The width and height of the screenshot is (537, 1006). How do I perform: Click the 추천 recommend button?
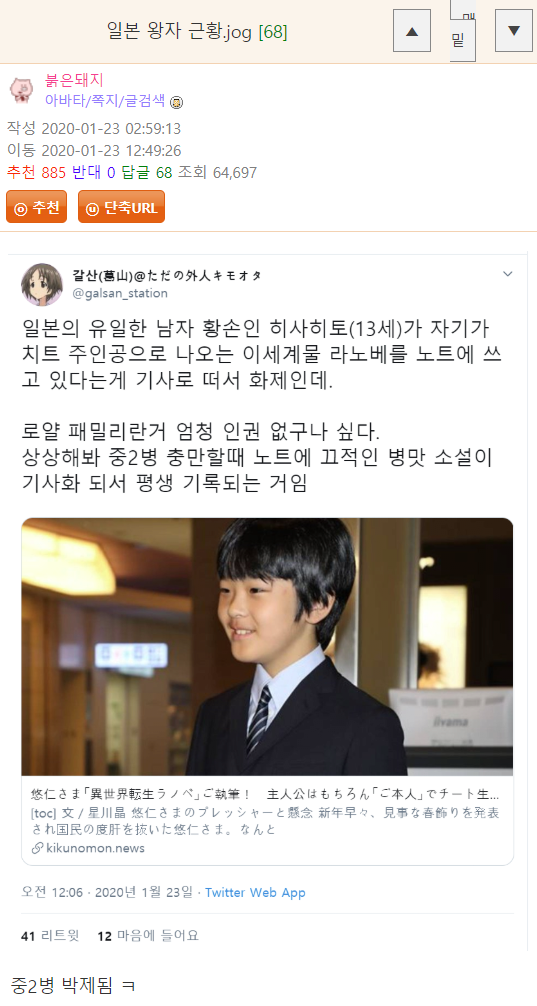pos(37,207)
